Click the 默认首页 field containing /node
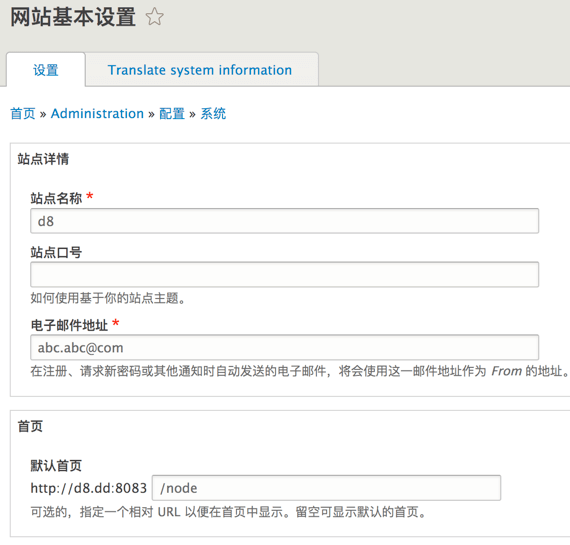 click(x=326, y=488)
